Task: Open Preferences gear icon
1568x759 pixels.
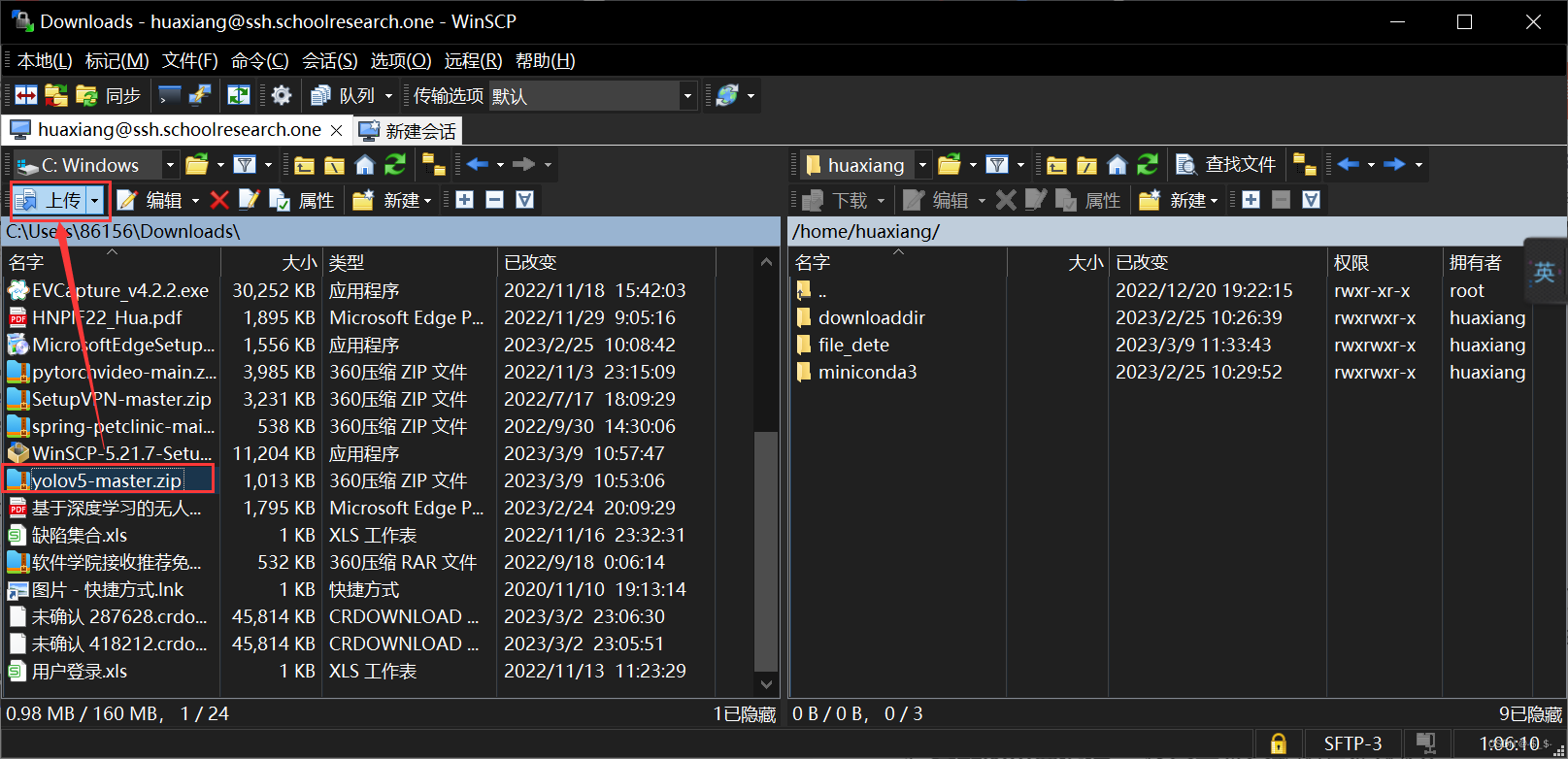Action: pos(282,95)
